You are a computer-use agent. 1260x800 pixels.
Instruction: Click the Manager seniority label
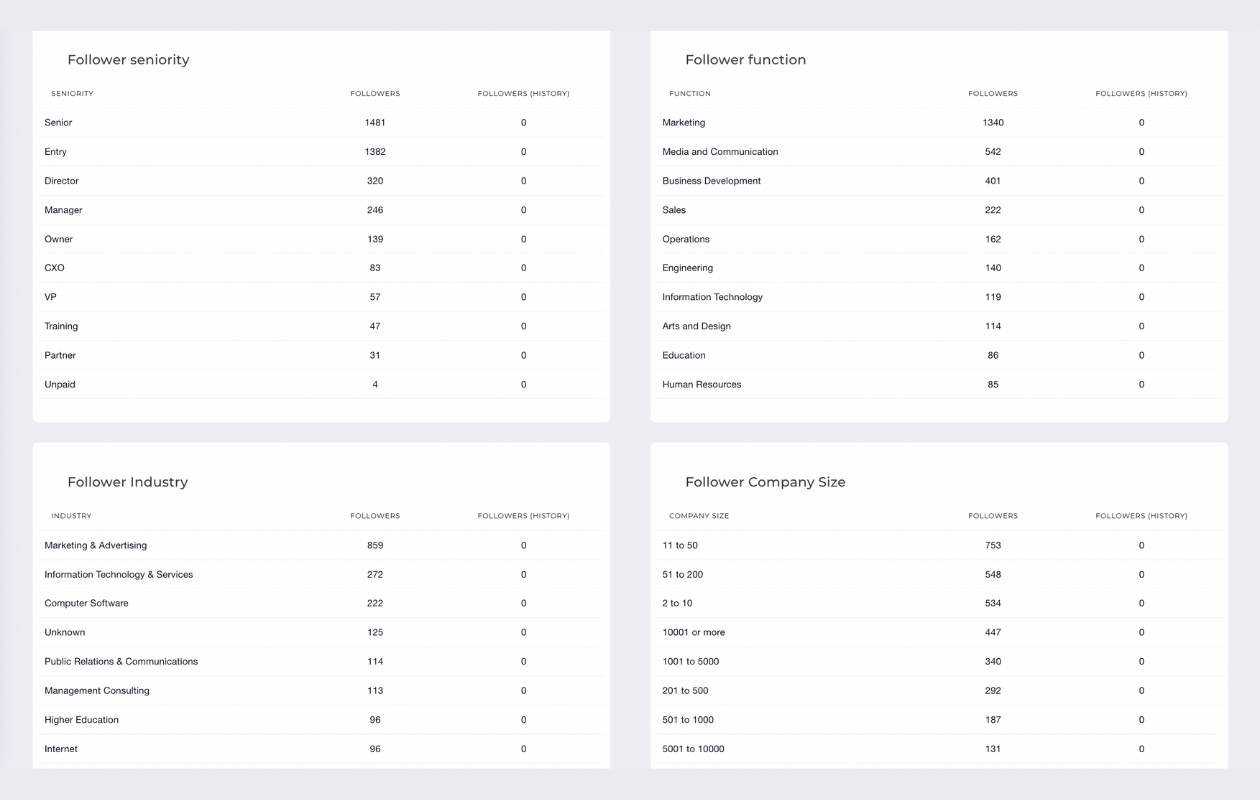63,210
